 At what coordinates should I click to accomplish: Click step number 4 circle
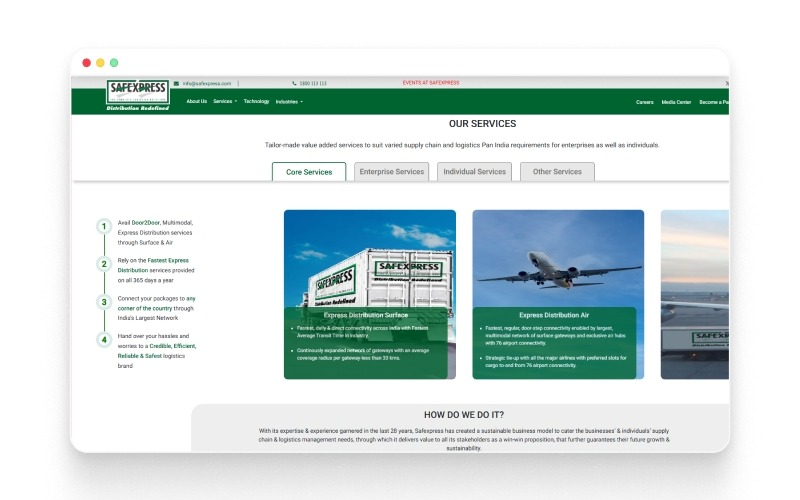(x=104, y=340)
